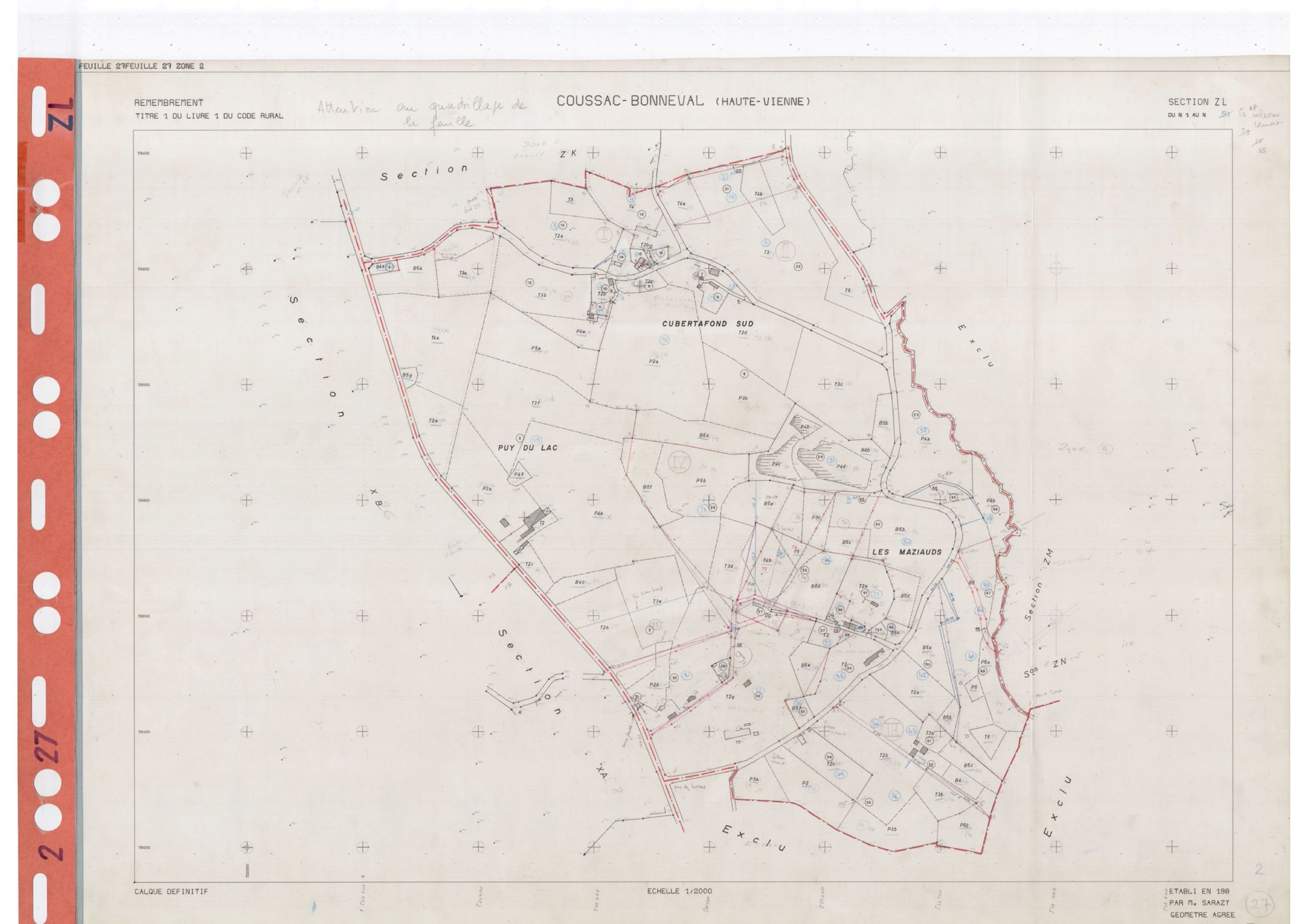This screenshot has width=1308, height=924.
Task: Click 'TITRE 1 DU LIVRE 1 DU CODE RURAL'
Action: tap(209, 116)
